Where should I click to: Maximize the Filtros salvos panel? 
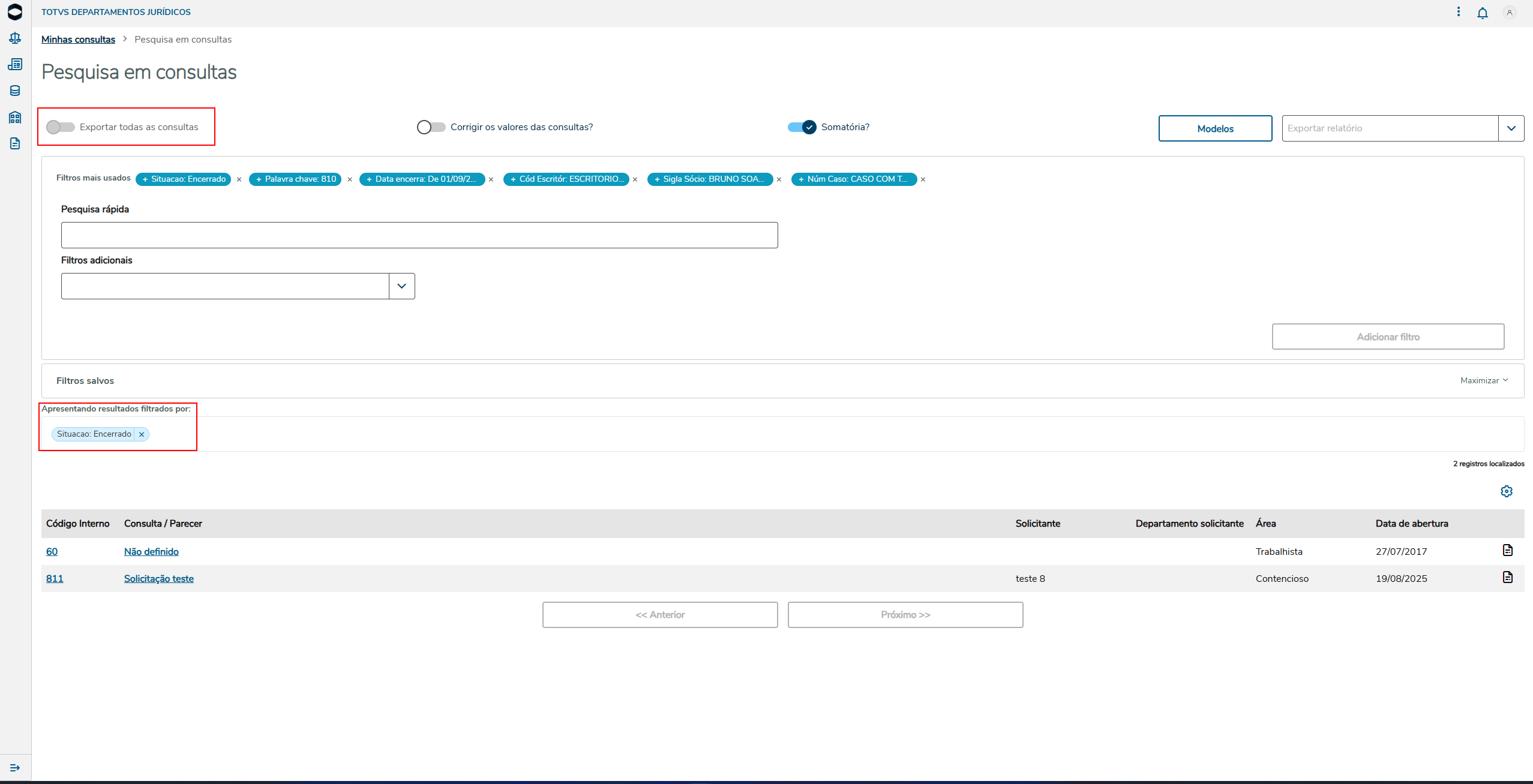pyautogui.click(x=1483, y=380)
